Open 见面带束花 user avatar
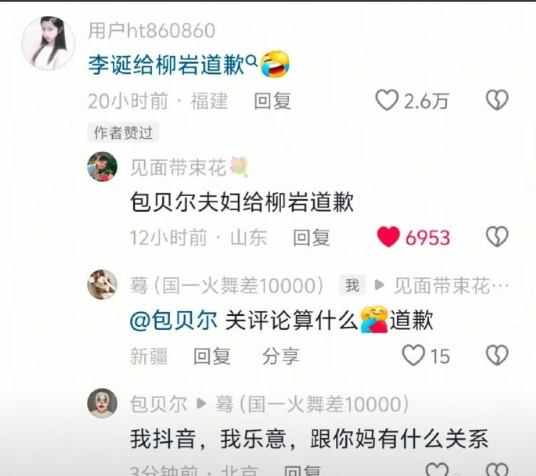Screen dimensions: 536x476 [x=102, y=167]
